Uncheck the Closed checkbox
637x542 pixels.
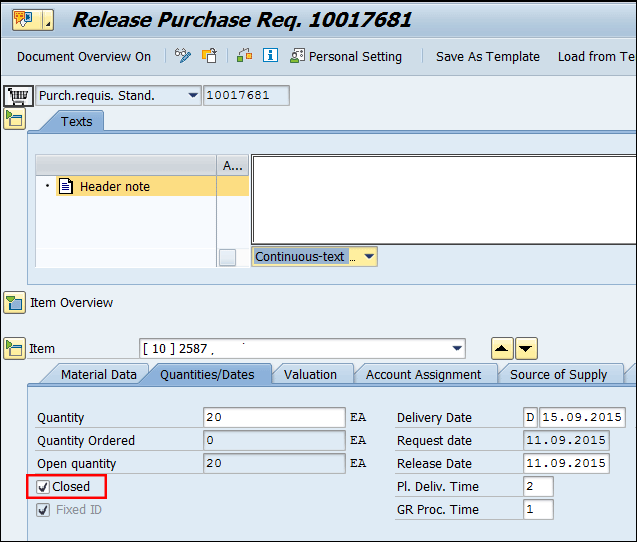[x=43, y=487]
